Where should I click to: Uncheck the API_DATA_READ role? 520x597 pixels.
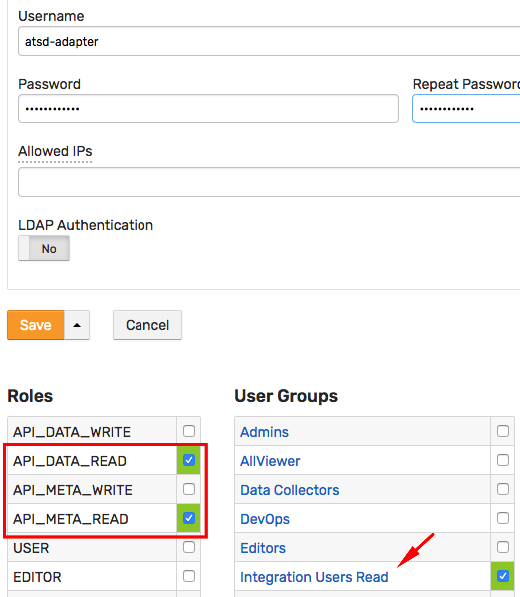point(189,460)
